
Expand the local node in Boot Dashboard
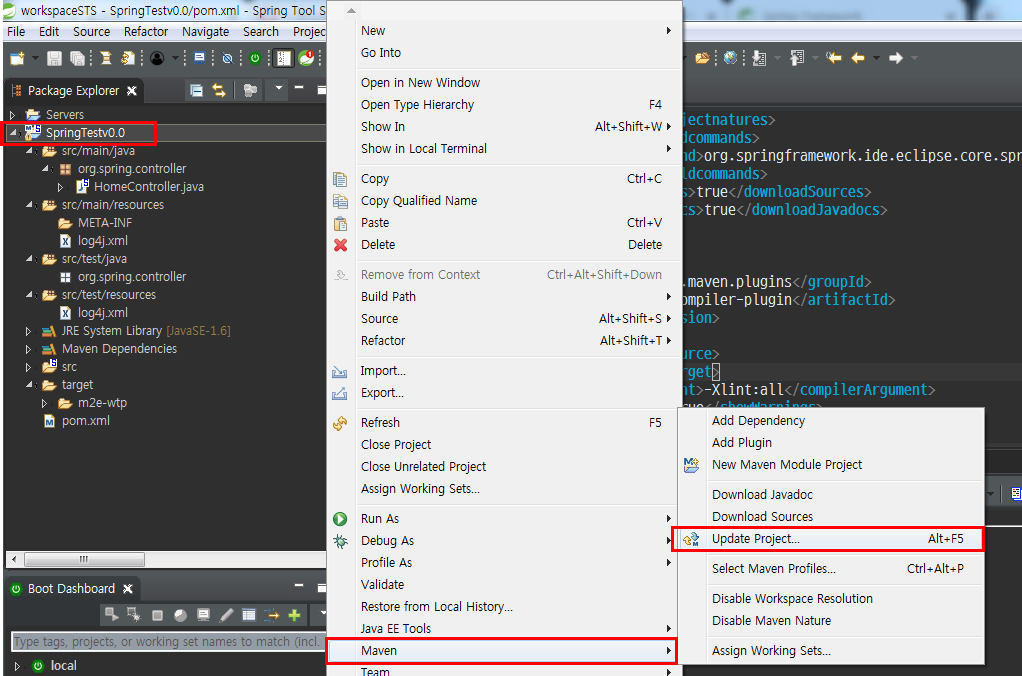tap(17, 666)
